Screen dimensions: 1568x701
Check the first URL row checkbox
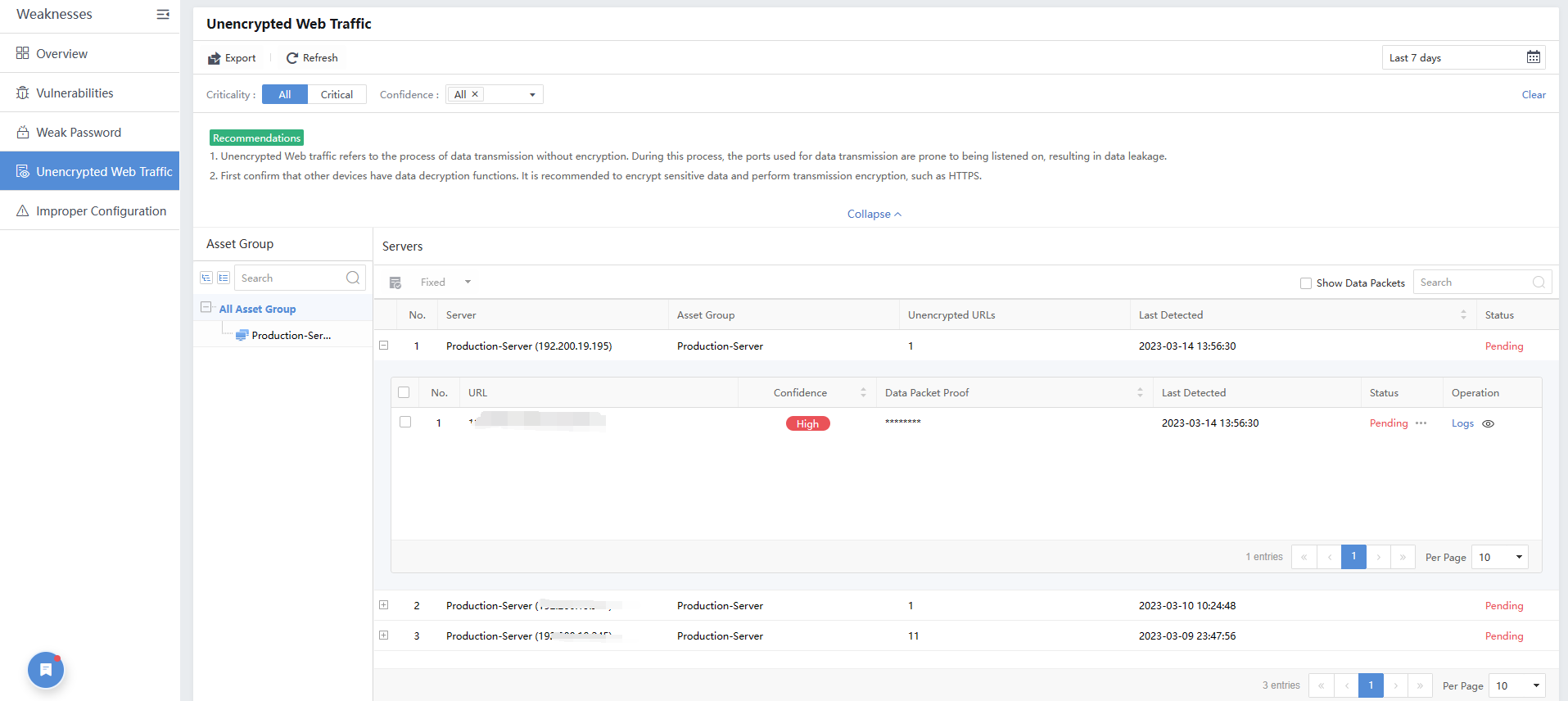[x=405, y=423]
